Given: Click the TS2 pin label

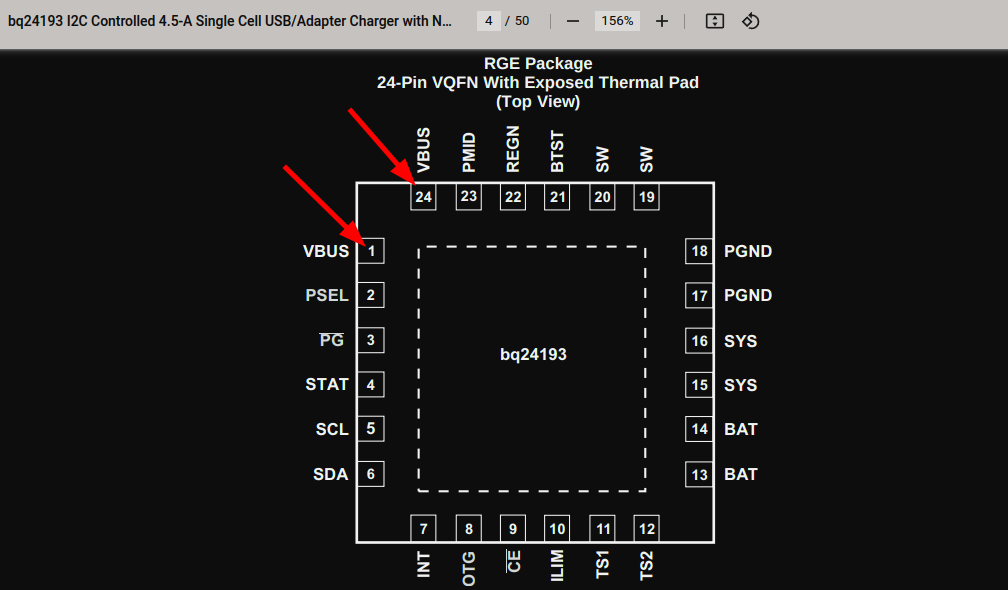Looking at the screenshot, I should 646,566.
